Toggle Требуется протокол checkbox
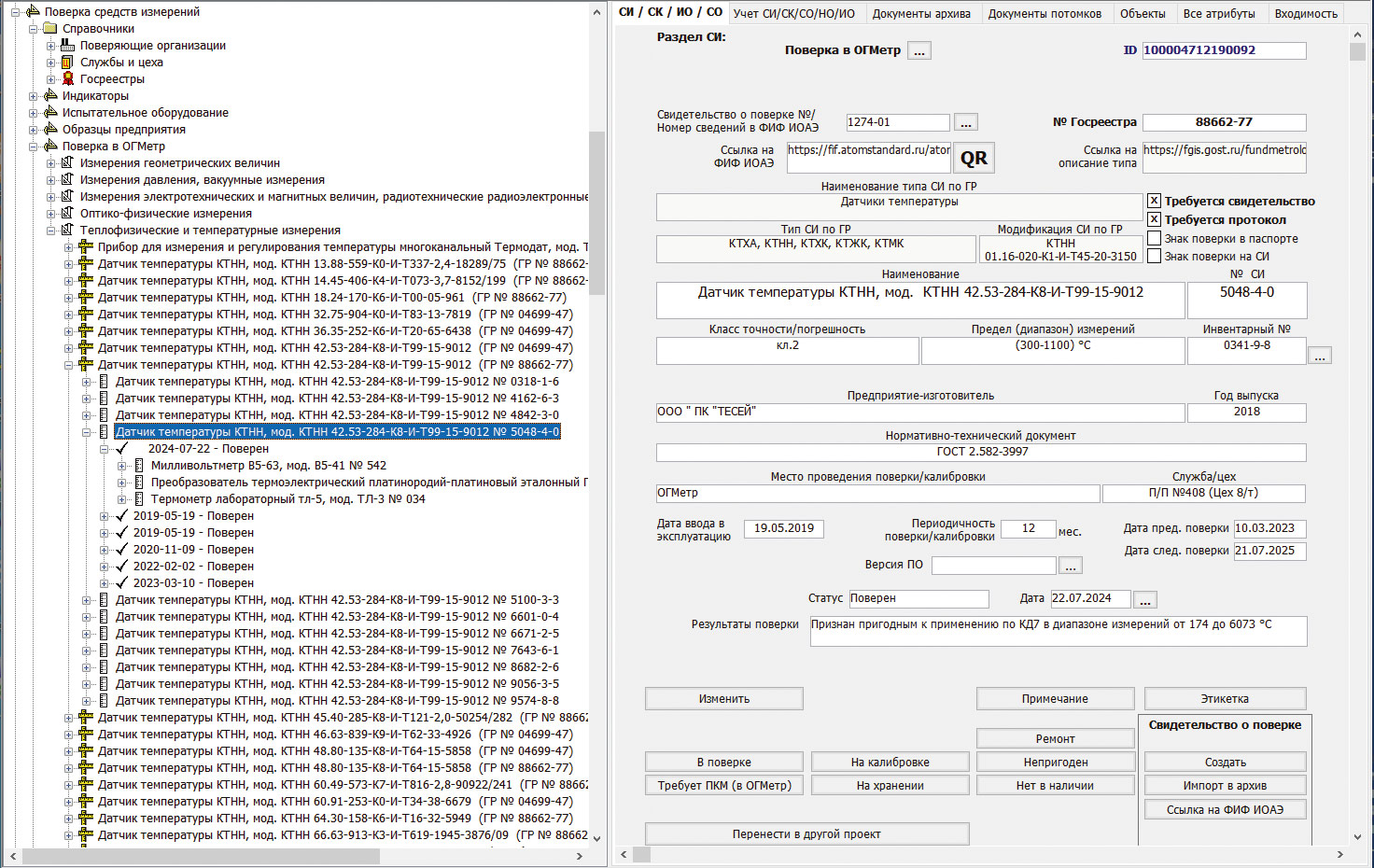Screen dimensions: 1374x868 pos(1155,219)
